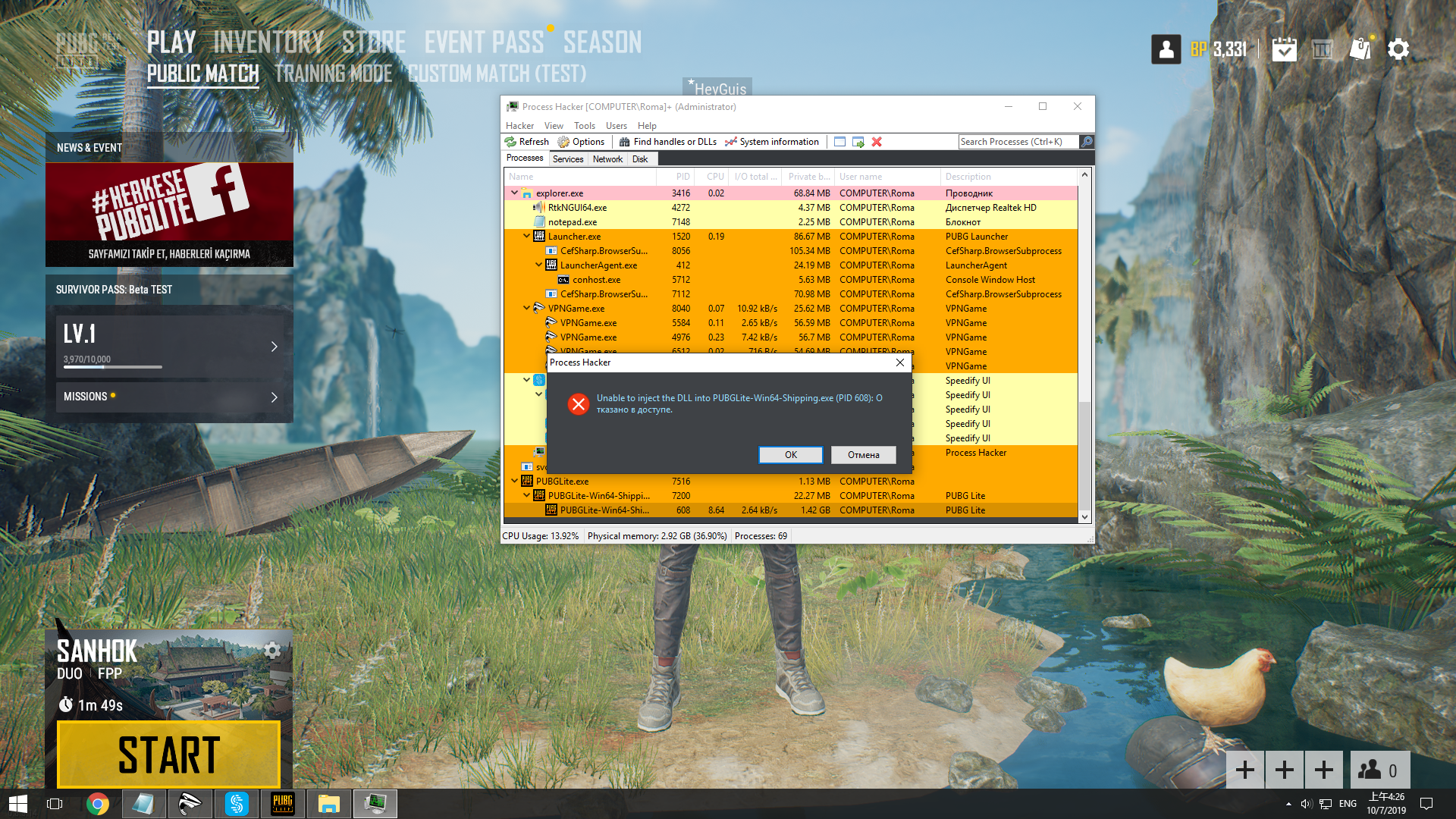Screen dimensions: 1456x819
Task: Click the PUBGLite.exe process icon
Action: (527, 482)
